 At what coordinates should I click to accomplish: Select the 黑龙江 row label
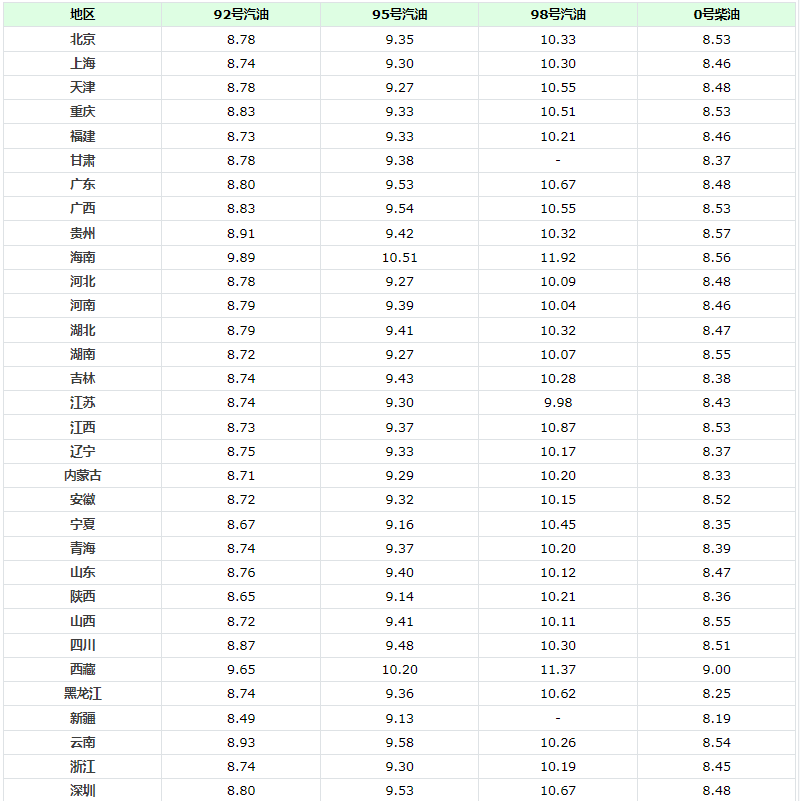(x=82, y=694)
